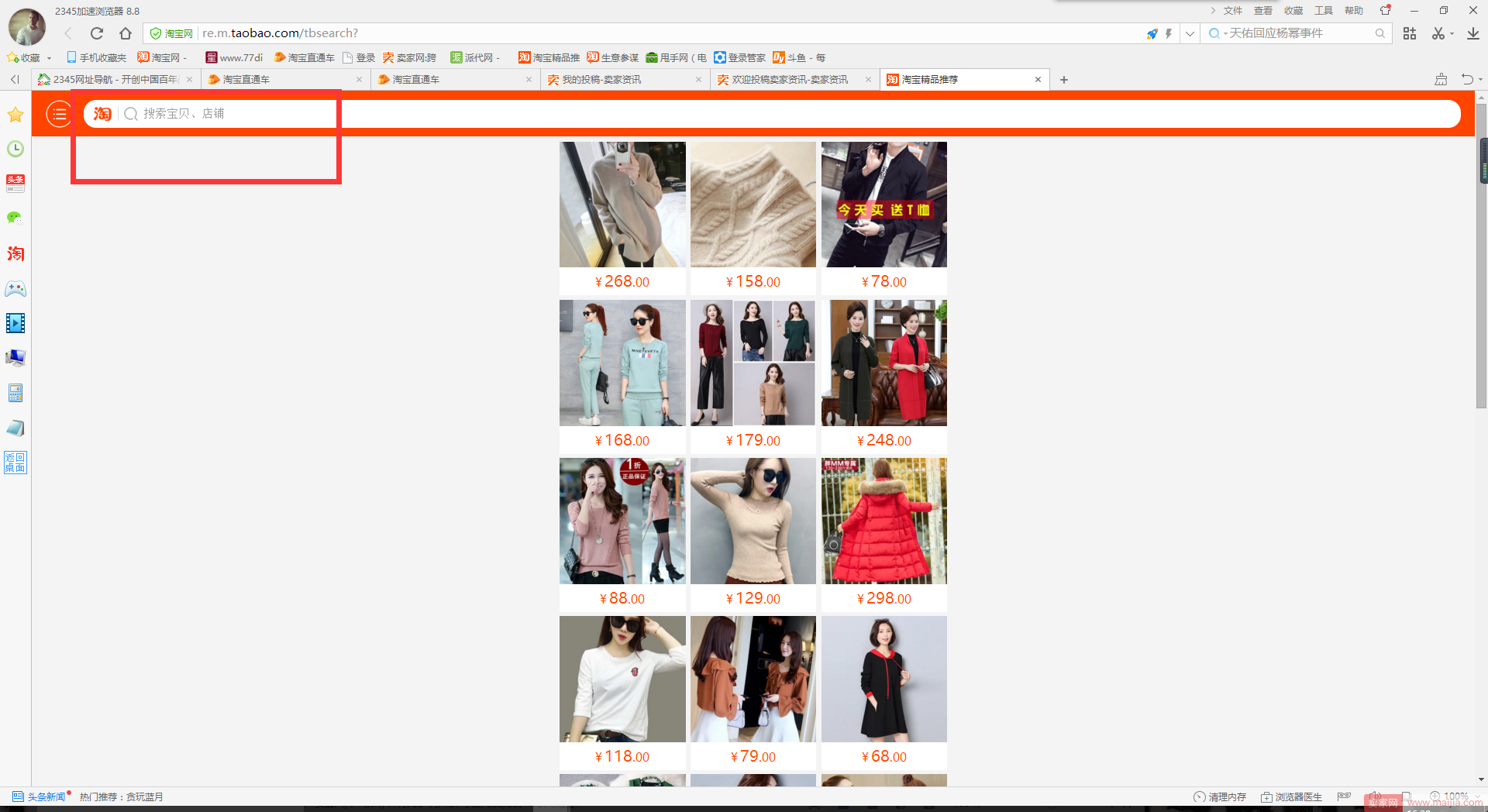Switch to the 欢迎投稿卖家资讯 tab
The height and width of the screenshot is (812, 1488).
coord(794,79)
